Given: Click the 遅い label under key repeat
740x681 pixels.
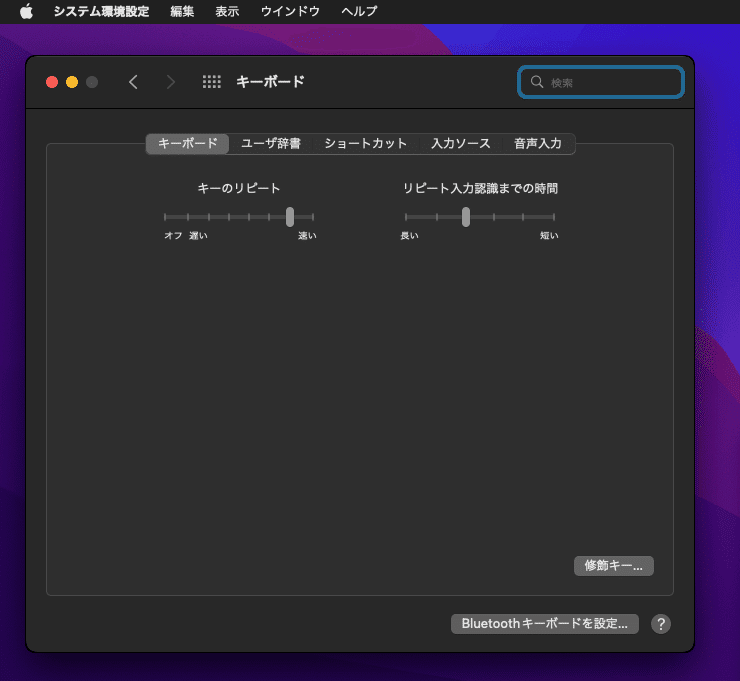Looking at the screenshot, I should [x=198, y=235].
